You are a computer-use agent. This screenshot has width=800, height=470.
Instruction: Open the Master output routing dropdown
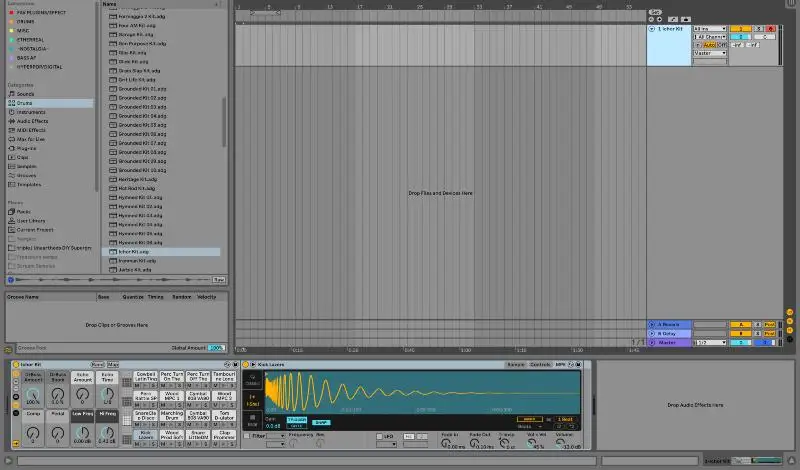708,53
